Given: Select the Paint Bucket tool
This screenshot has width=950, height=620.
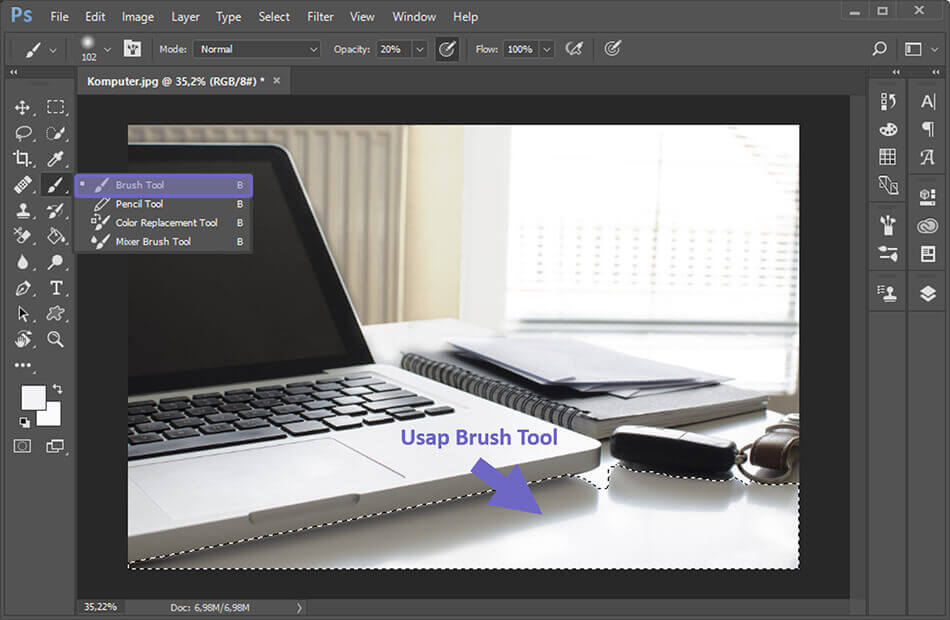Looking at the screenshot, I should (56, 236).
